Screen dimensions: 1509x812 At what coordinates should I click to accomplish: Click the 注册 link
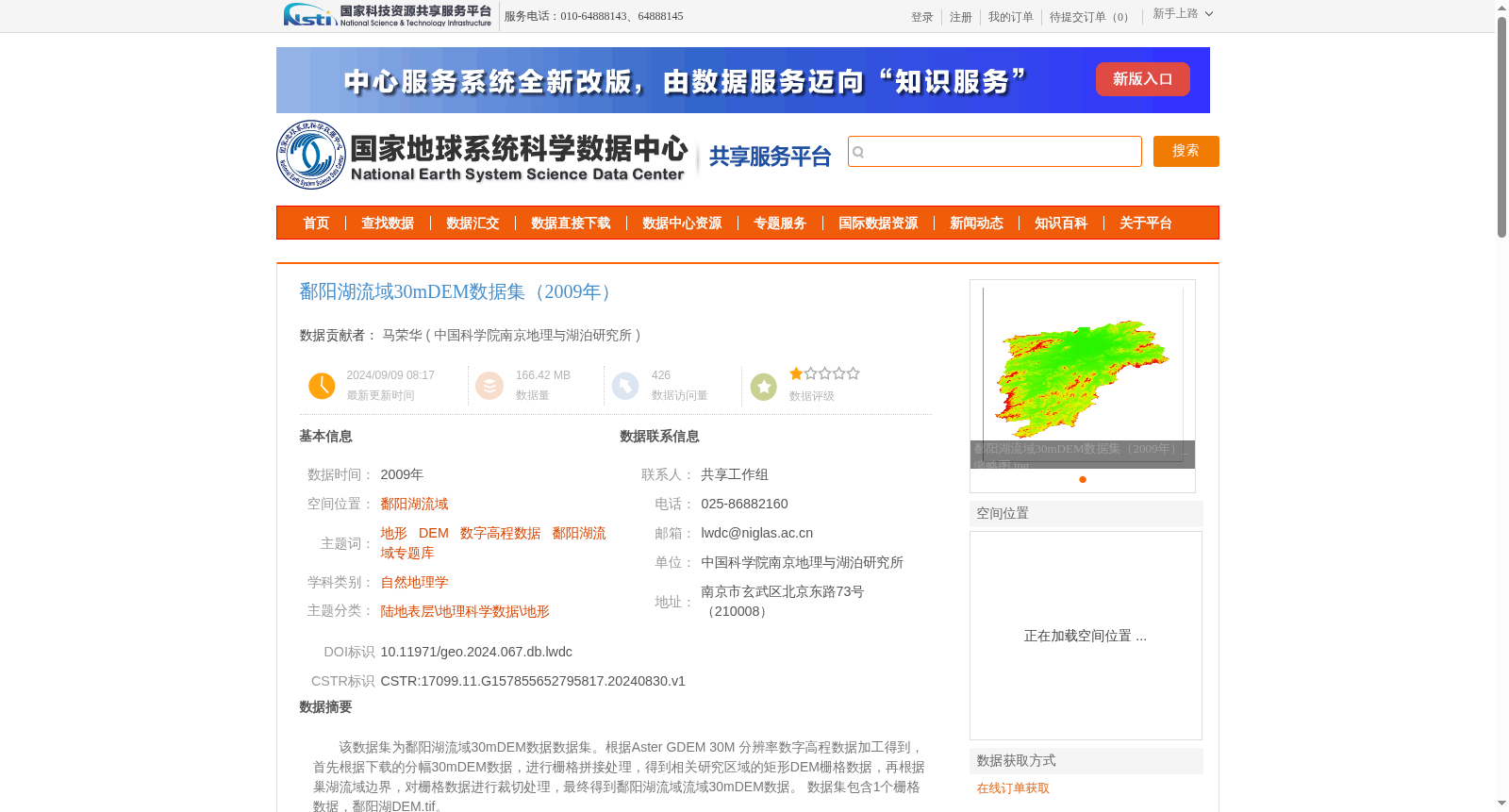(960, 17)
